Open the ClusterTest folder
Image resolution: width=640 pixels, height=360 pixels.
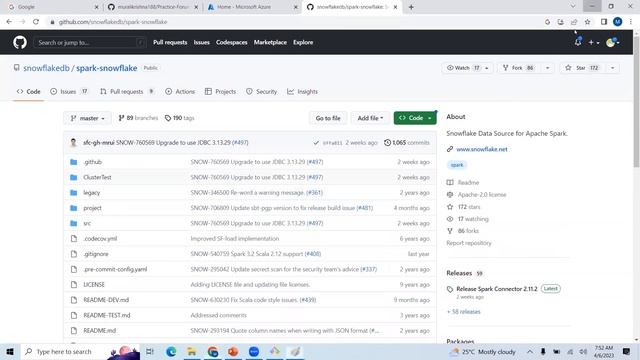97,177
